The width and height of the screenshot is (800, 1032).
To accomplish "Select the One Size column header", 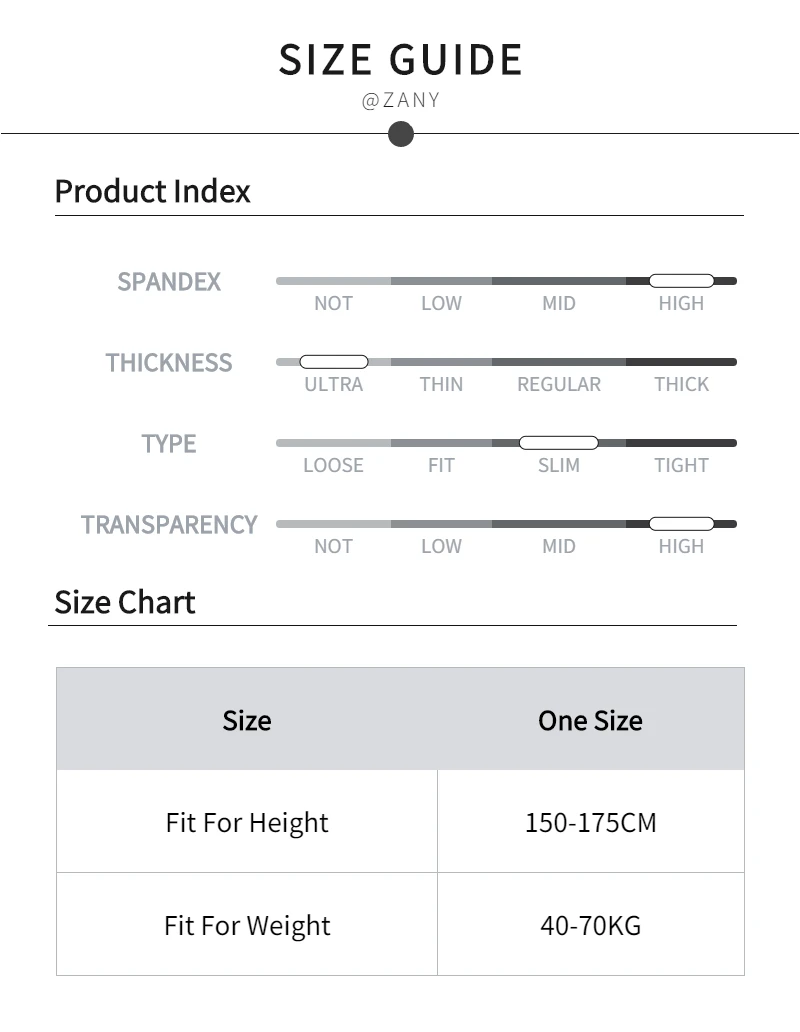I will [590, 720].
